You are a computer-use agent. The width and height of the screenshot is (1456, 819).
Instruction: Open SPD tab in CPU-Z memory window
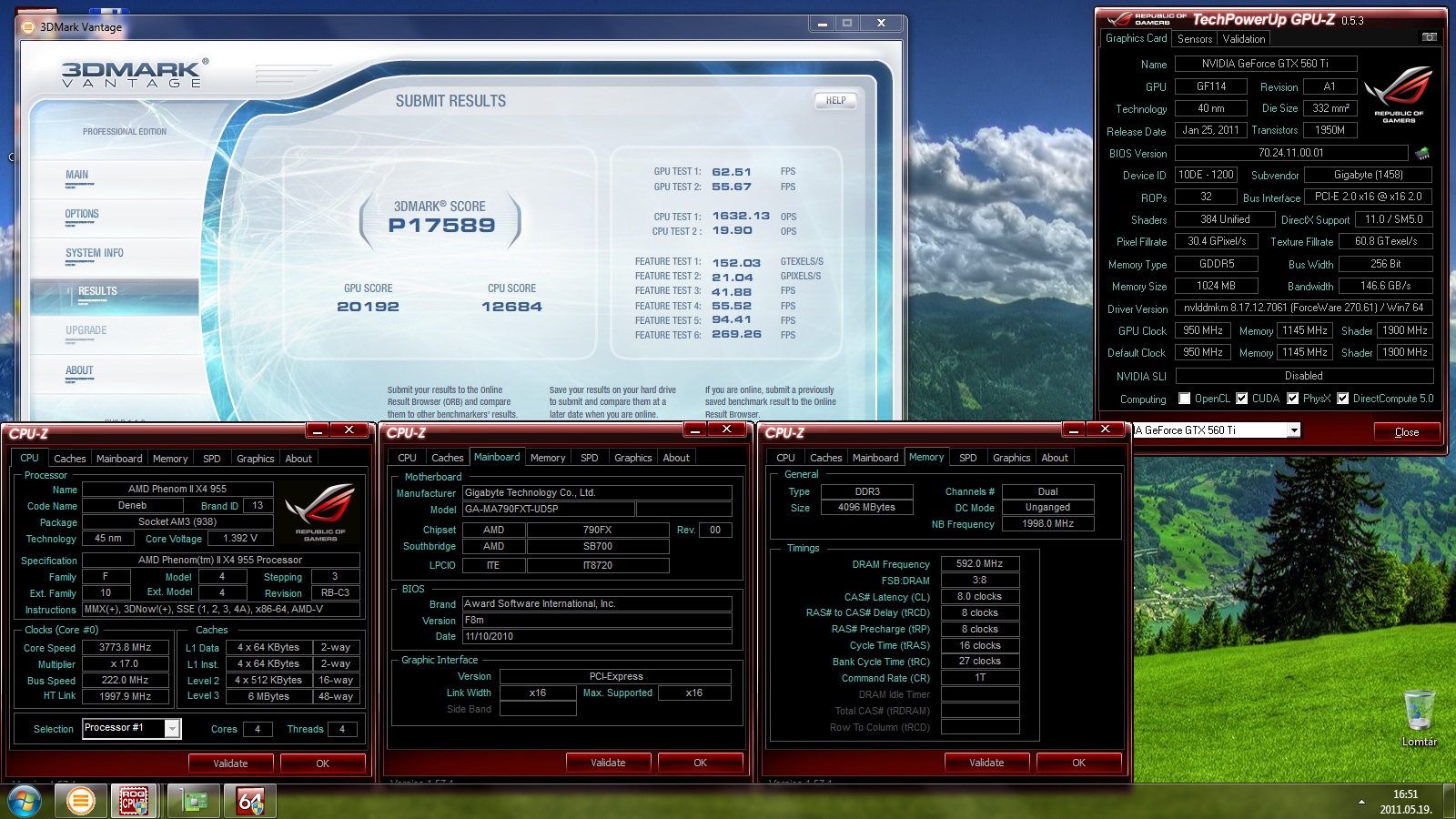tap(968, 458)
